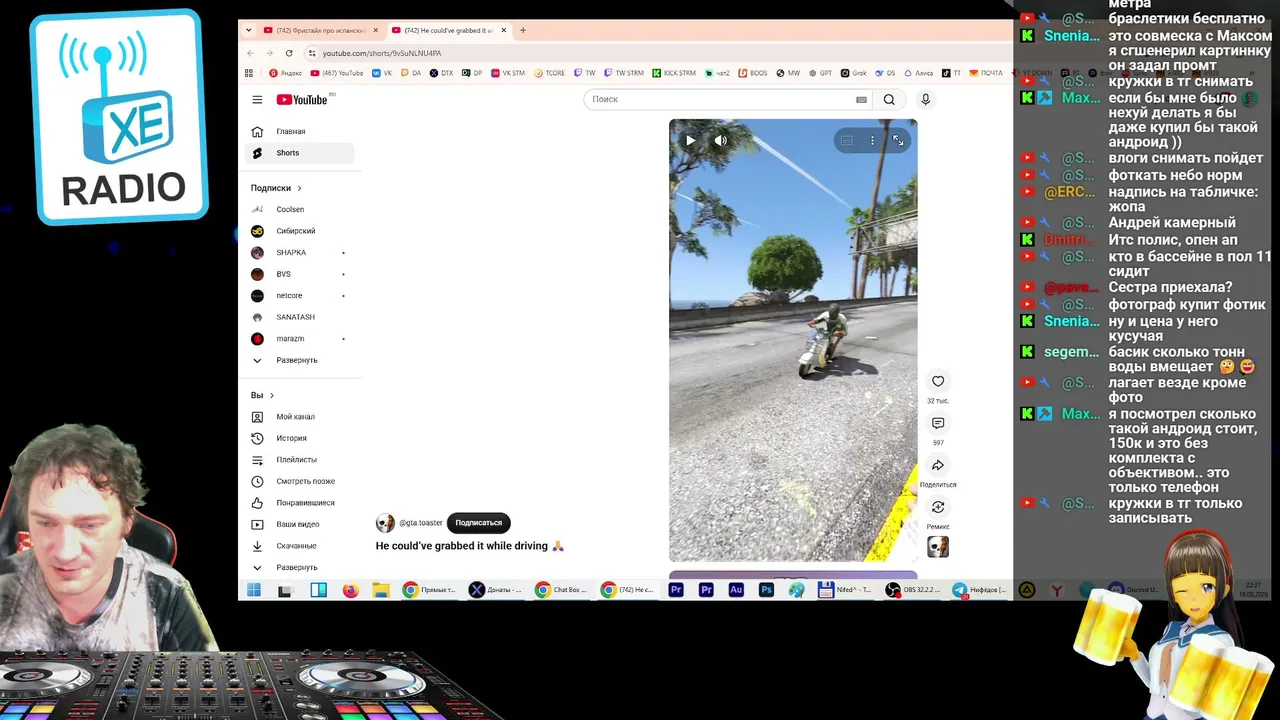Go to the YouTube logo home page

coord(302,99)
